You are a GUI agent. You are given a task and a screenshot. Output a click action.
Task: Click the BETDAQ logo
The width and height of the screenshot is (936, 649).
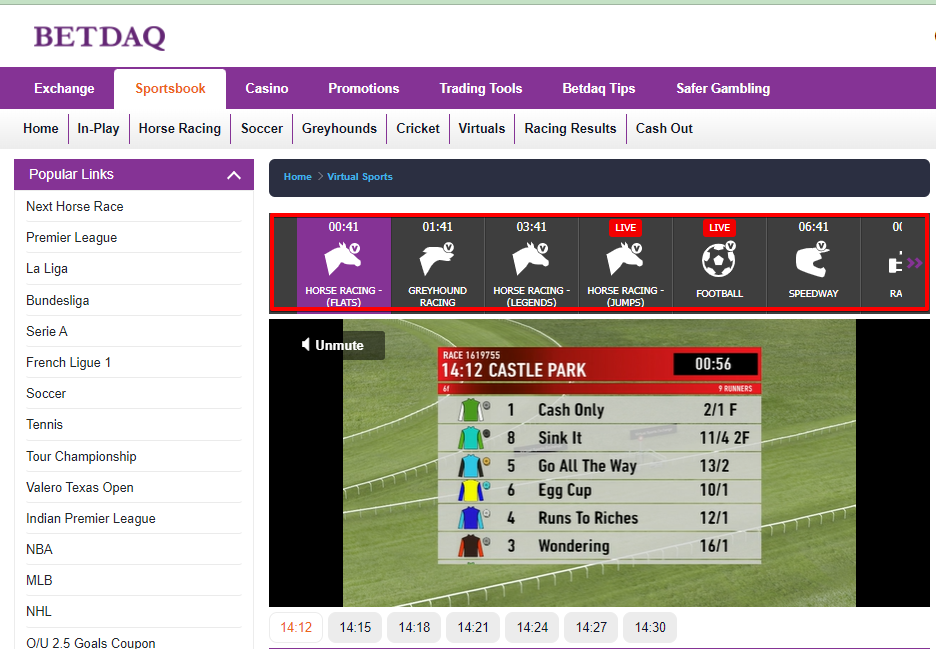[x=100, y=37]
